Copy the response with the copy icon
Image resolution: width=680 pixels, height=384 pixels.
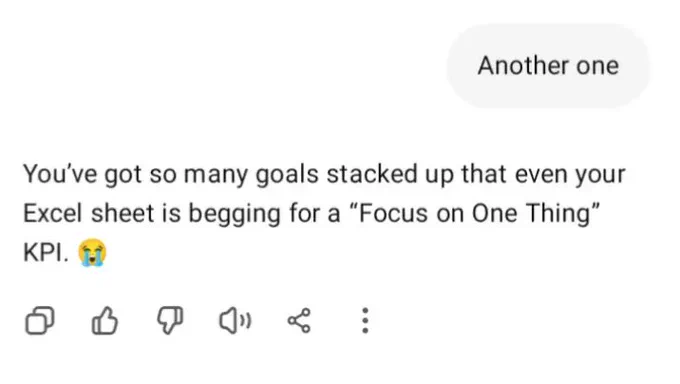tap(40, 321)
